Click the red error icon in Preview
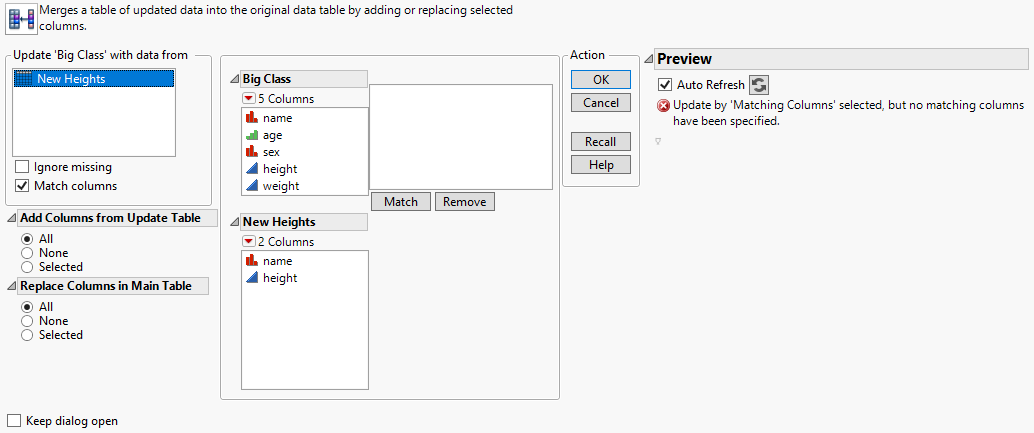Screen dimensions: 1034x433 [x=663, y=105]
